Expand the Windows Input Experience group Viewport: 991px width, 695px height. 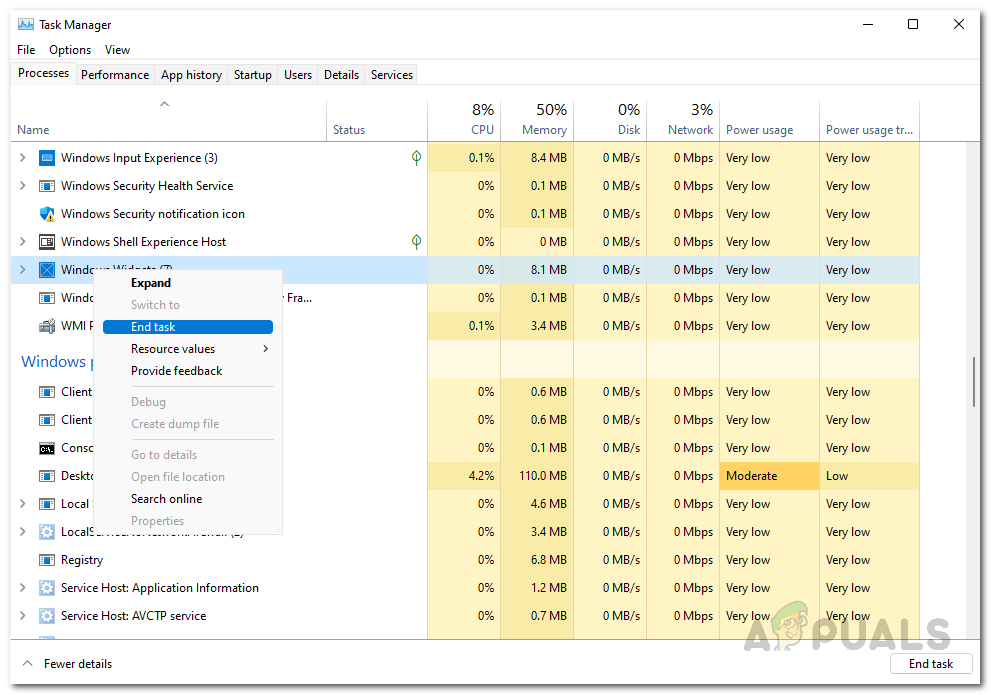pyautogui.click(x=23, y=158)
